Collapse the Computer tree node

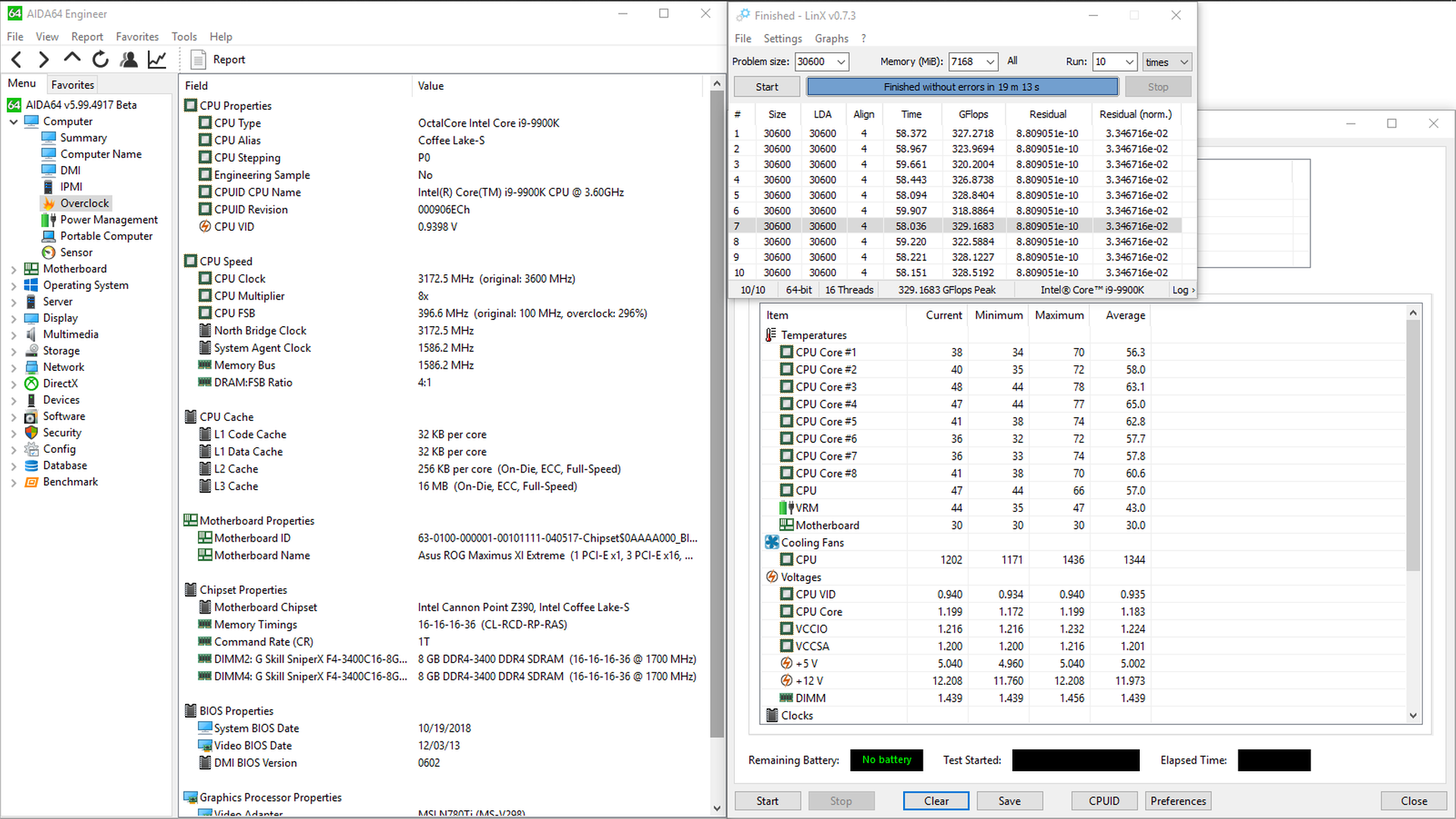click(x=14, y=121)
